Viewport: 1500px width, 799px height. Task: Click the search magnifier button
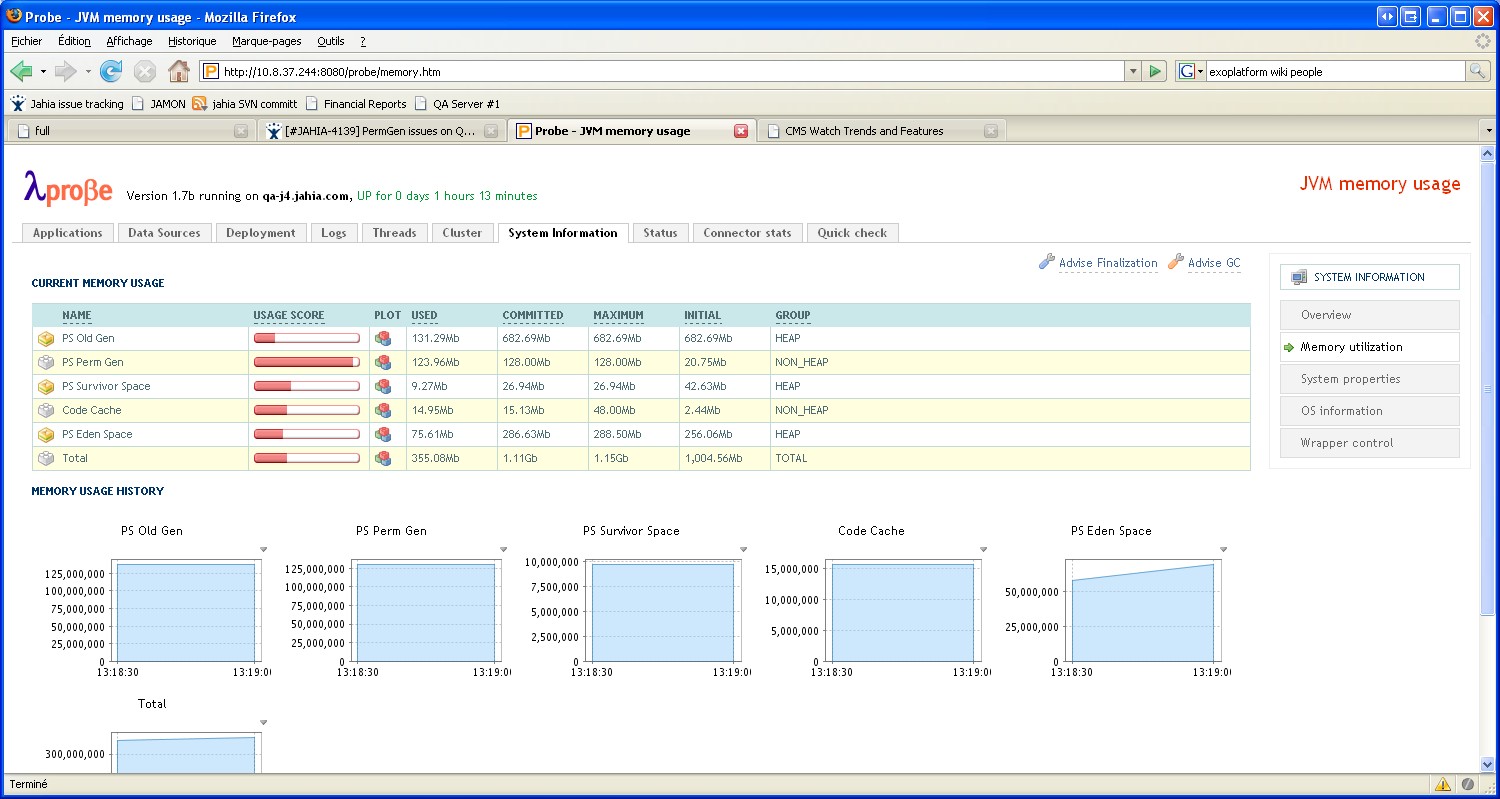(1477, 71)
